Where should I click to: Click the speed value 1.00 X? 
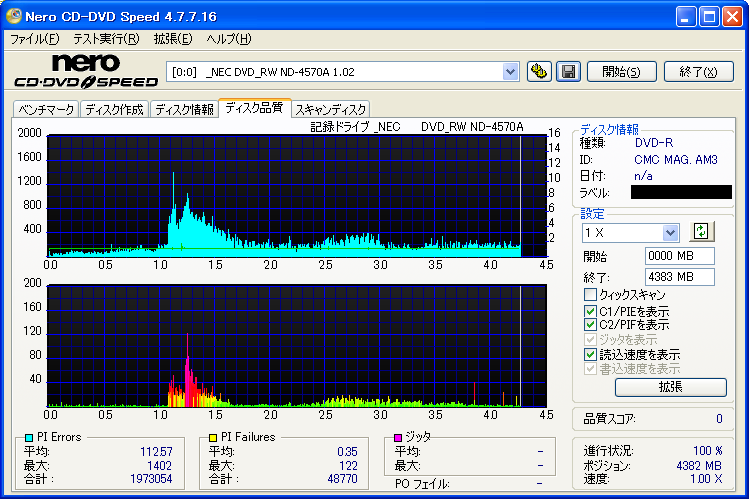coord(706,478)
